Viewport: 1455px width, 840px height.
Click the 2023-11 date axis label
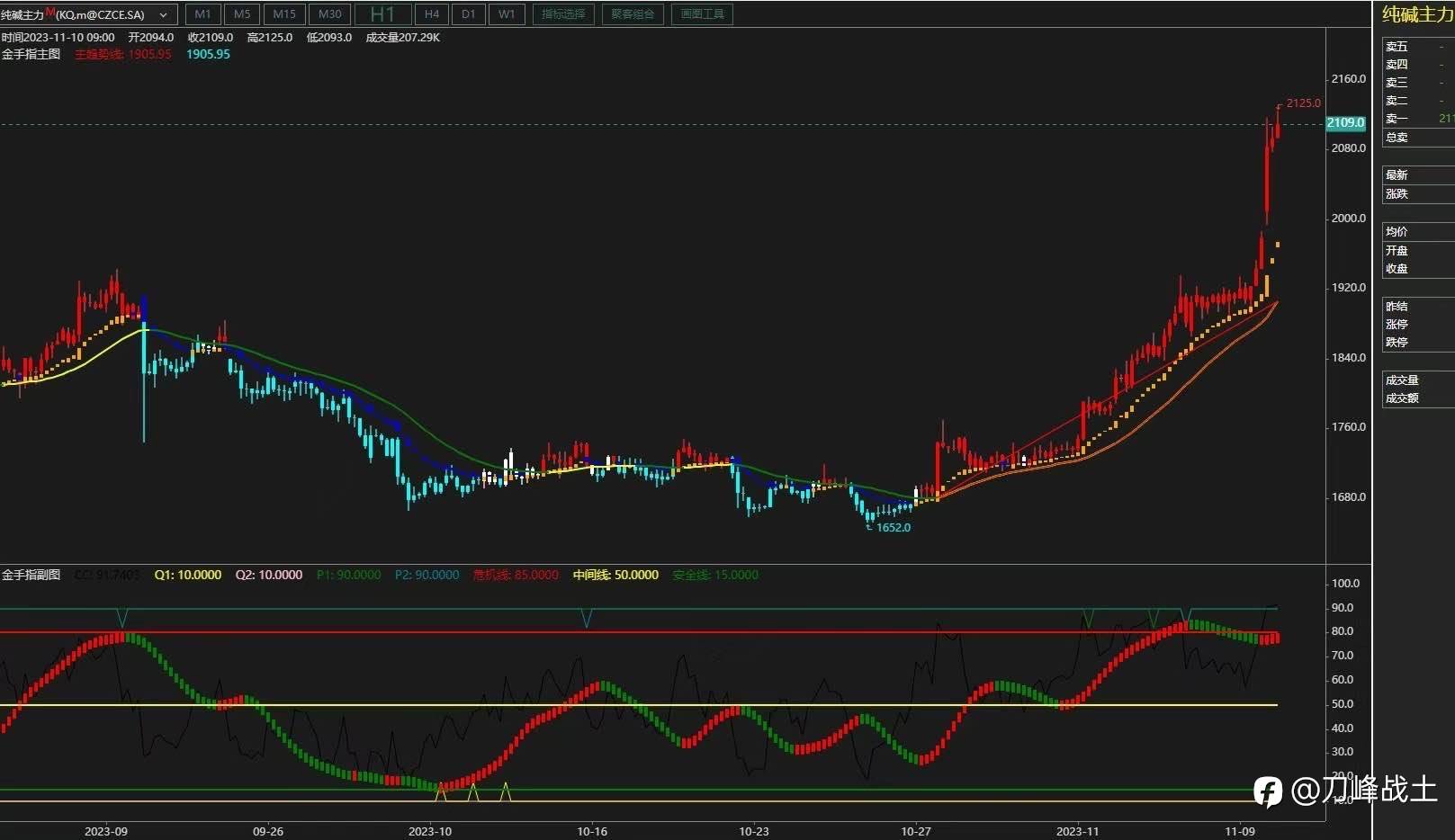1078,831
